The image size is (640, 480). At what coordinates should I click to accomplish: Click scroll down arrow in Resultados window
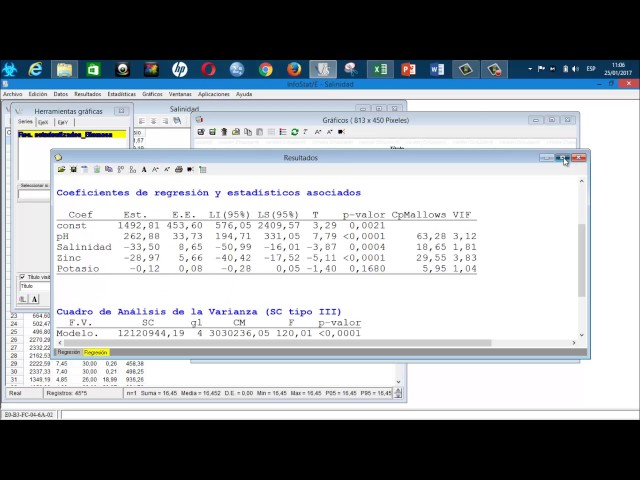click(x=582, y=335)
